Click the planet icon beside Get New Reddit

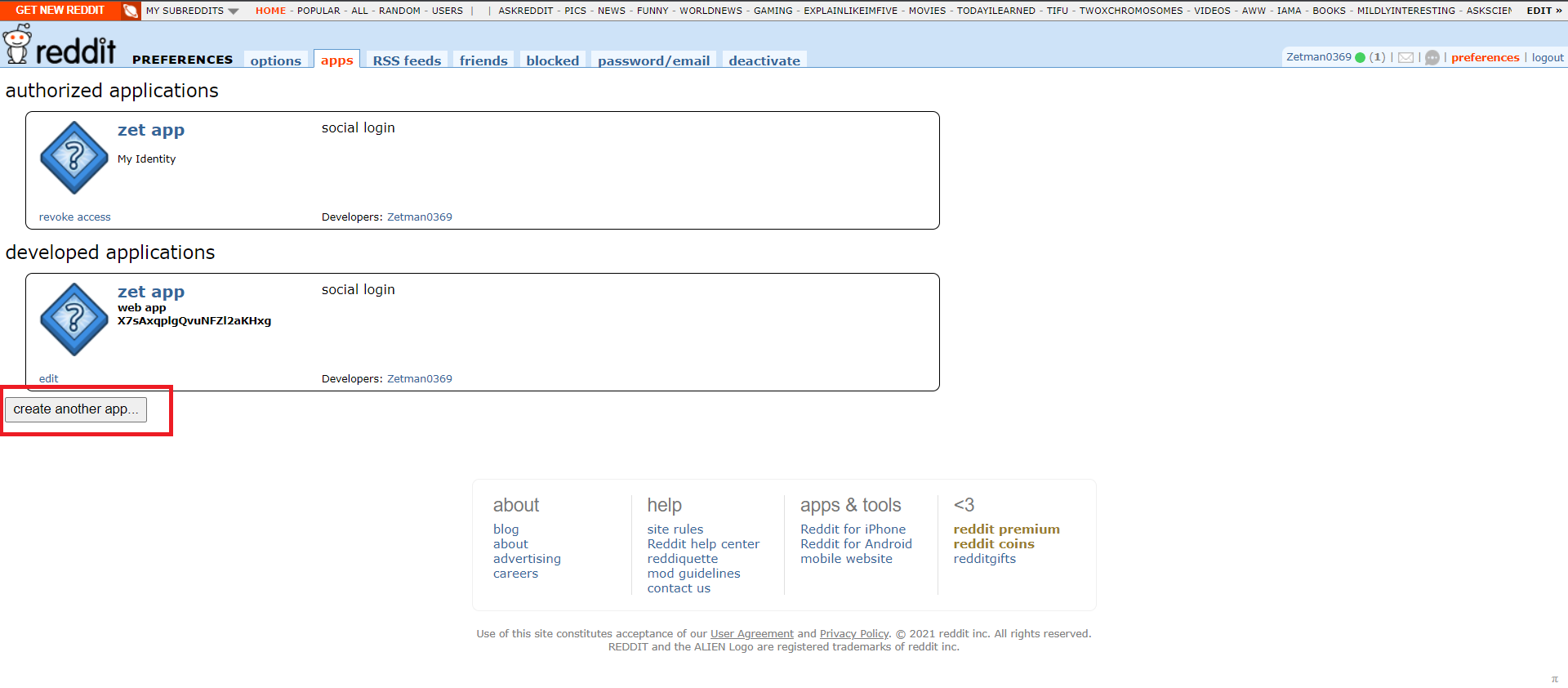131,11
